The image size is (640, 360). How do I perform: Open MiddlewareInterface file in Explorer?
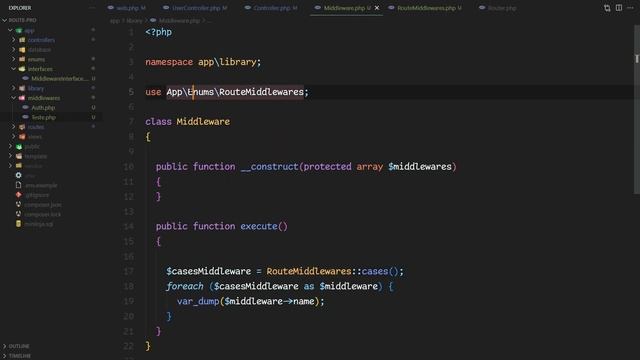pyautogui.click(x=60, y=78)
